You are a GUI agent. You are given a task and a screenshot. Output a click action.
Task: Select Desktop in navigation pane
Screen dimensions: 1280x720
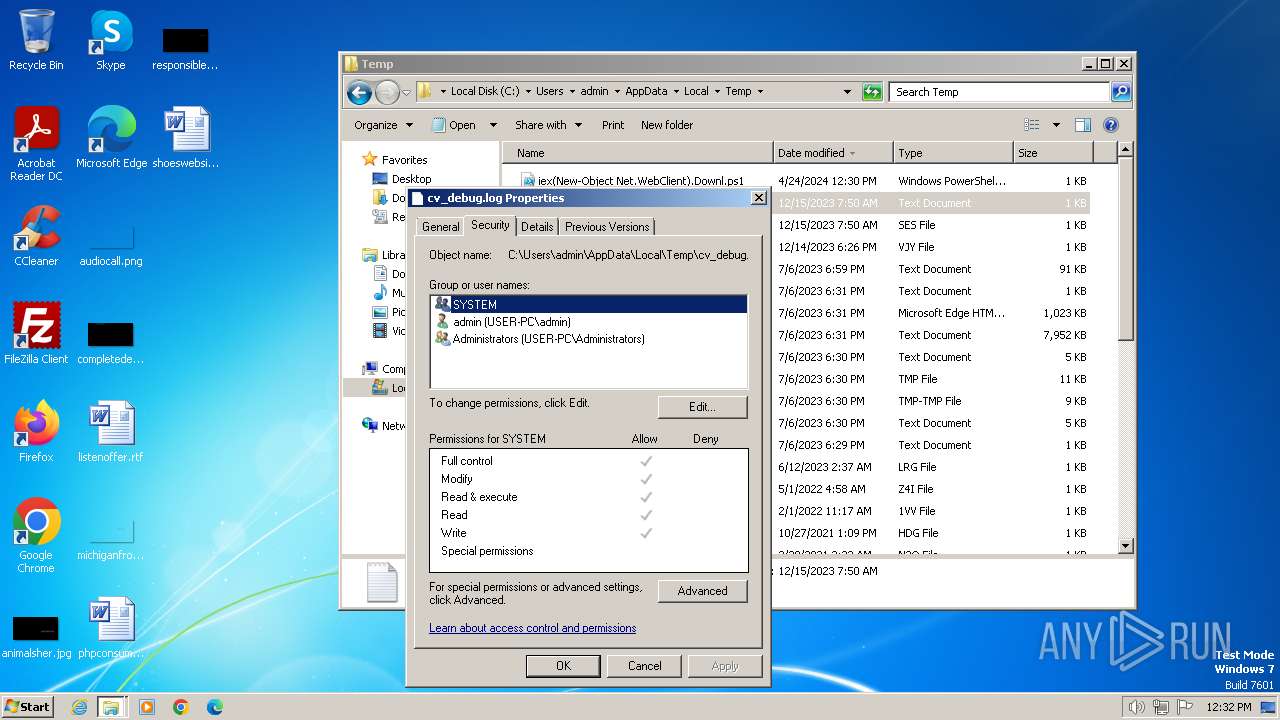(x=411, y=179)
